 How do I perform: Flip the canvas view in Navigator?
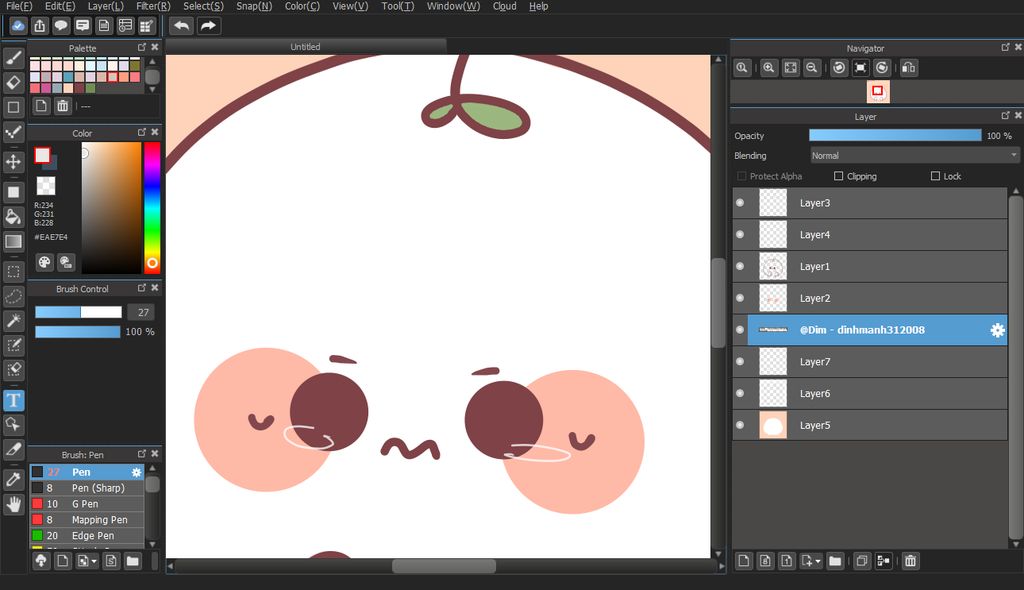click(908, 68)
